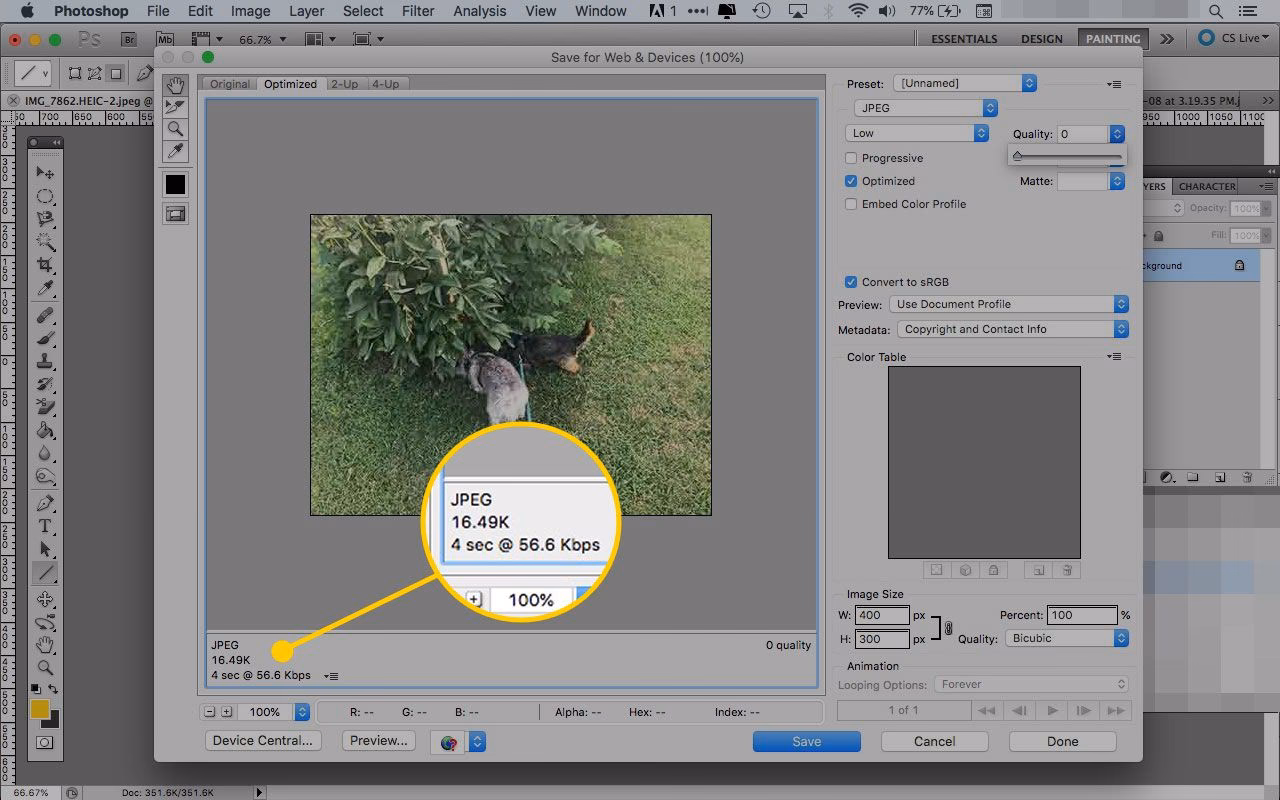The height and width of the screenshot is (800, 1280).
Task: Click the Device Central button
Action: pos(262,741)
